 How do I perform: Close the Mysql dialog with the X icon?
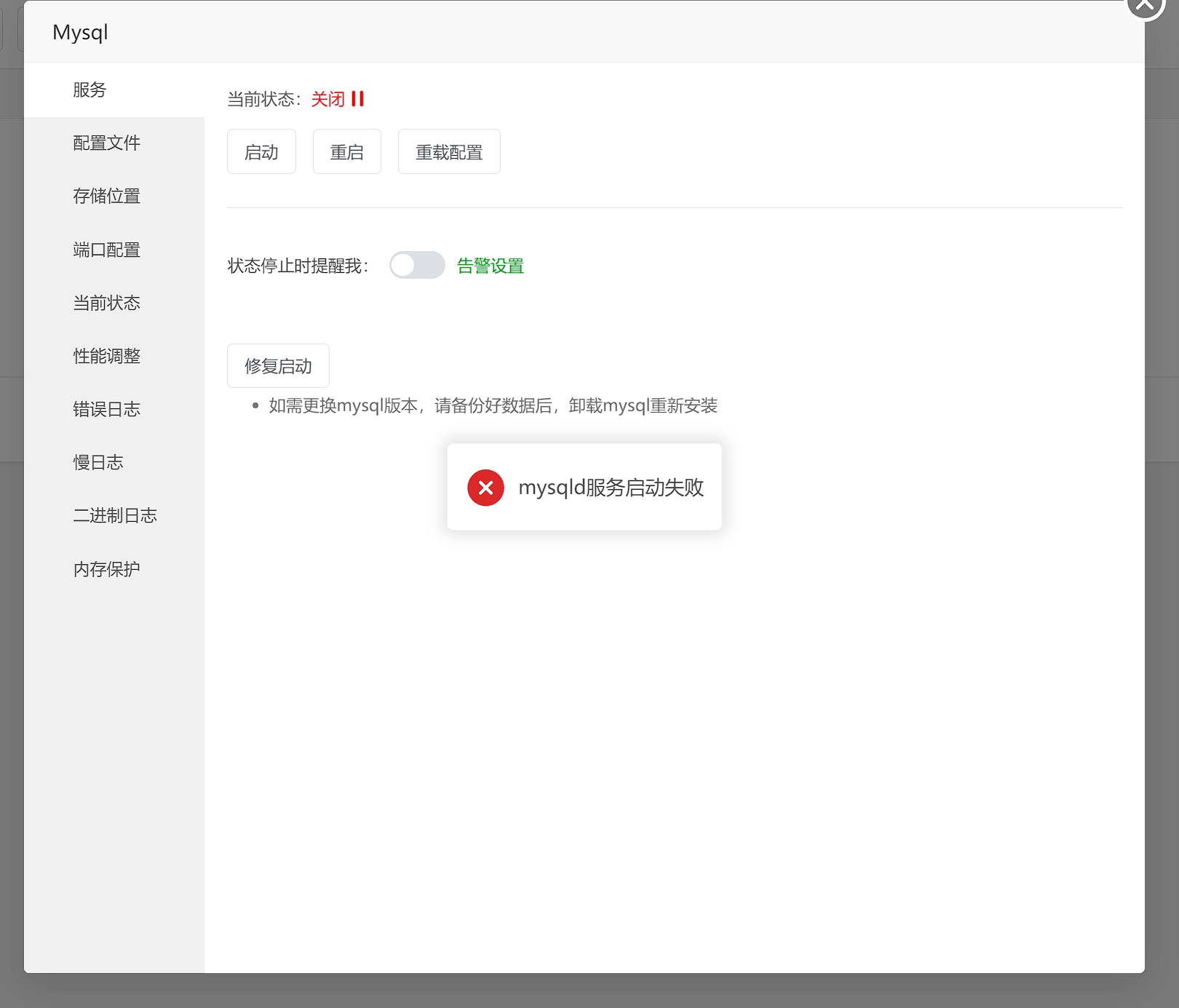1145,4
